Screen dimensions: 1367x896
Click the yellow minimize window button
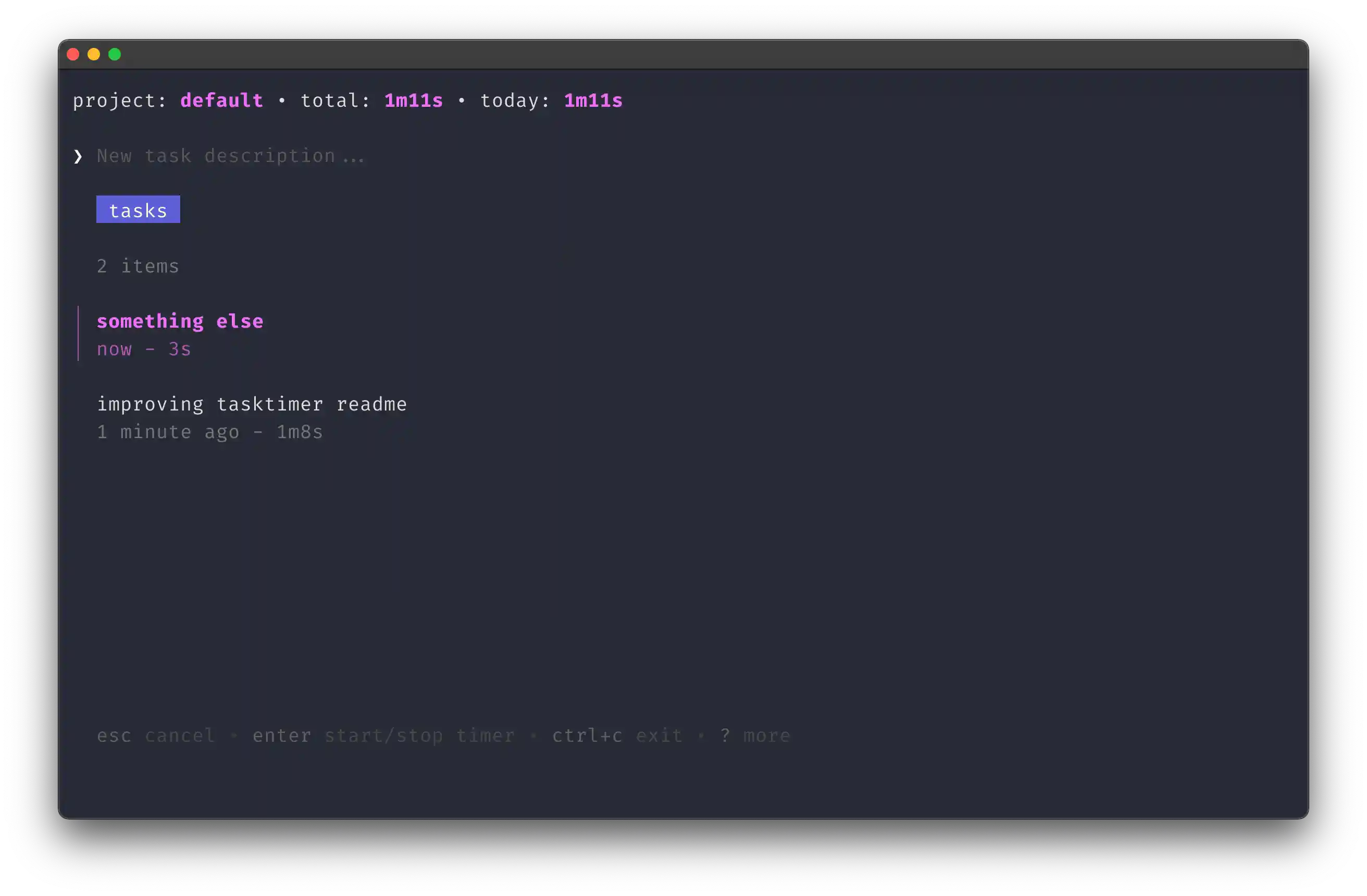click(x=94, y=55)
